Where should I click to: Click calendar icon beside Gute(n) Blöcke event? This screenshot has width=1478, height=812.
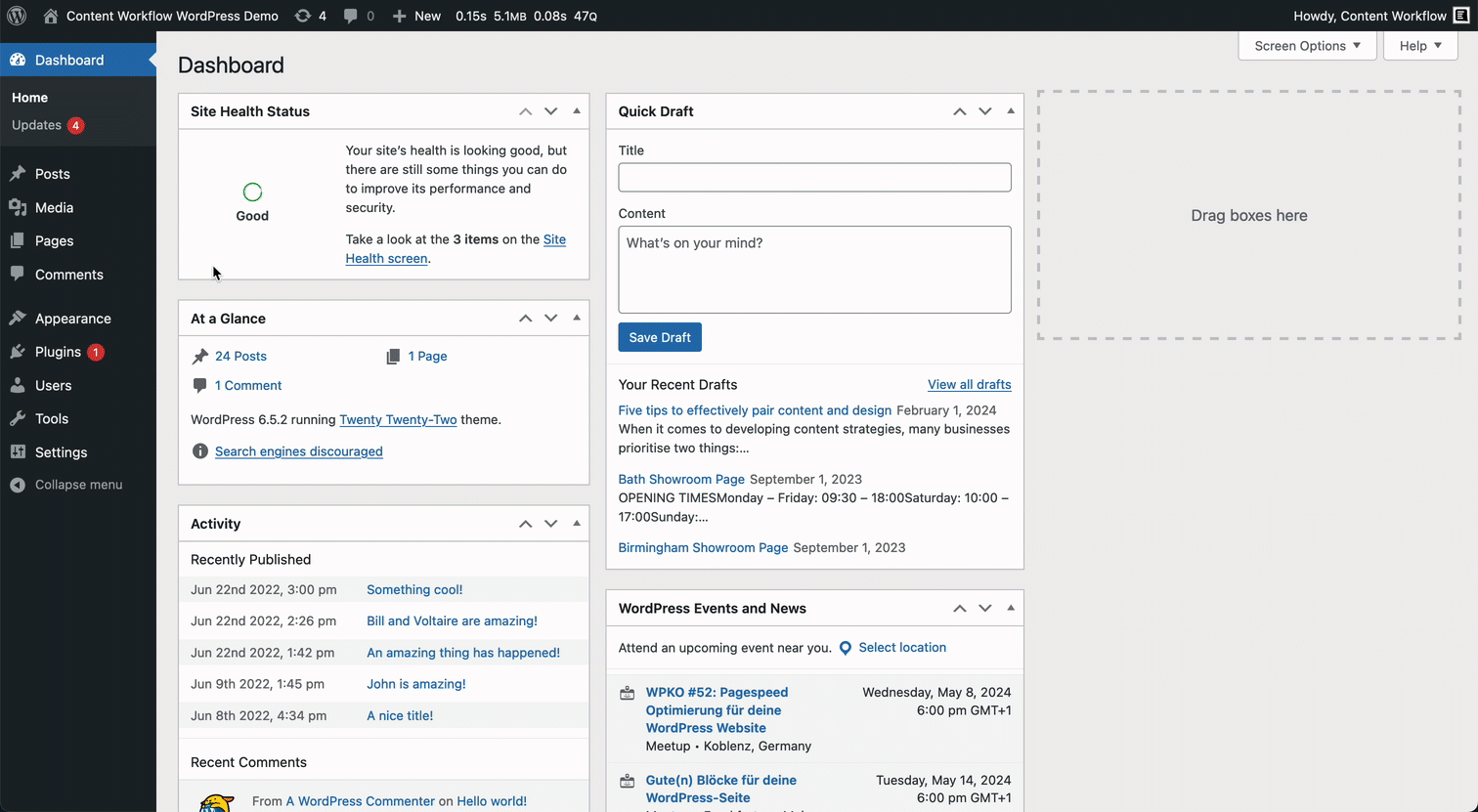point(628,781)
